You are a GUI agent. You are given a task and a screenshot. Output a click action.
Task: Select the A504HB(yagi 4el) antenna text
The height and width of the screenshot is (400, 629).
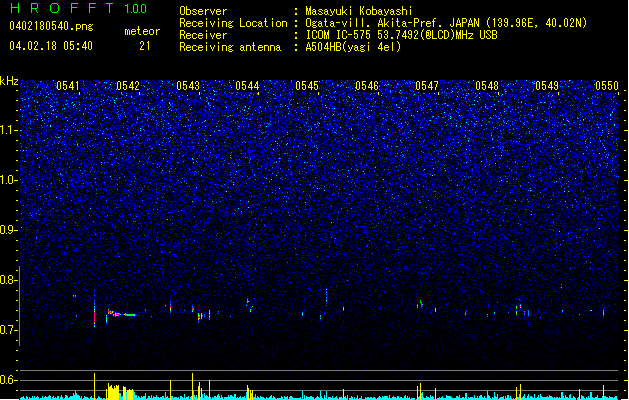click(353, 47)
